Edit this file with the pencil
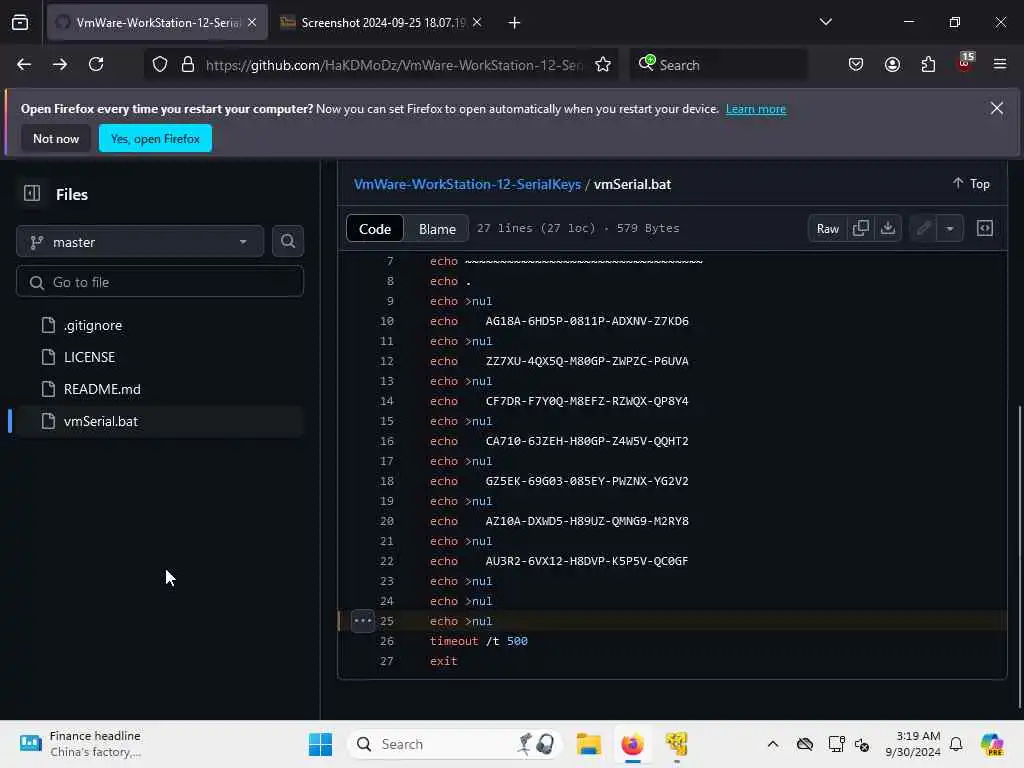The height and width of the screenshot is (768, 1024). 923,229
